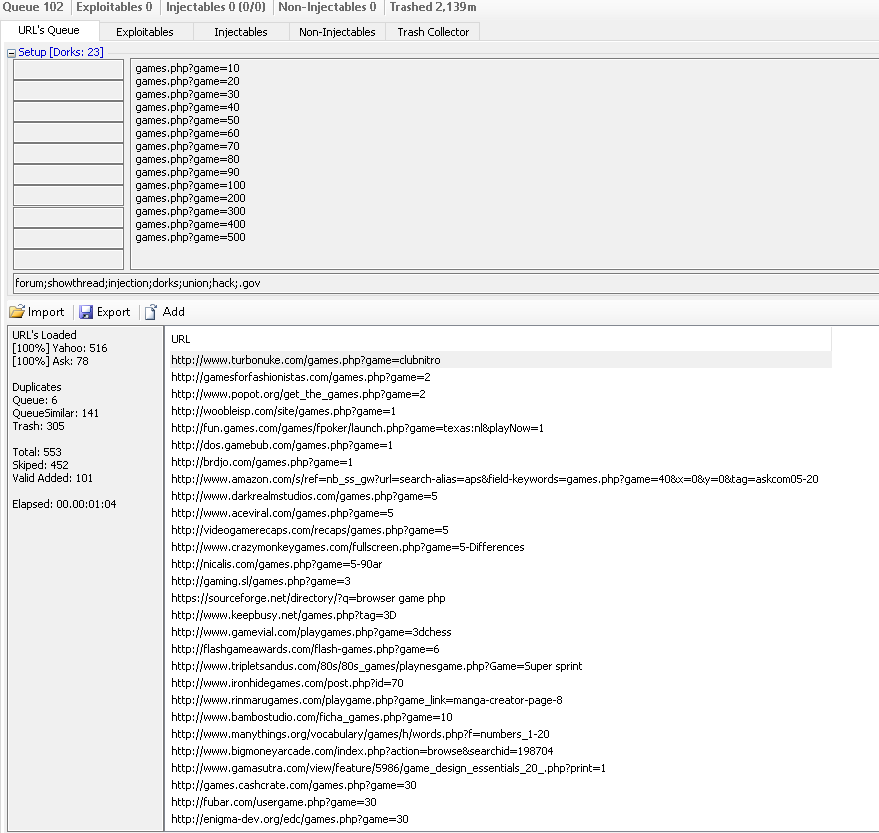Click the Add button label
Screen dimensions: 879x833
173,312
